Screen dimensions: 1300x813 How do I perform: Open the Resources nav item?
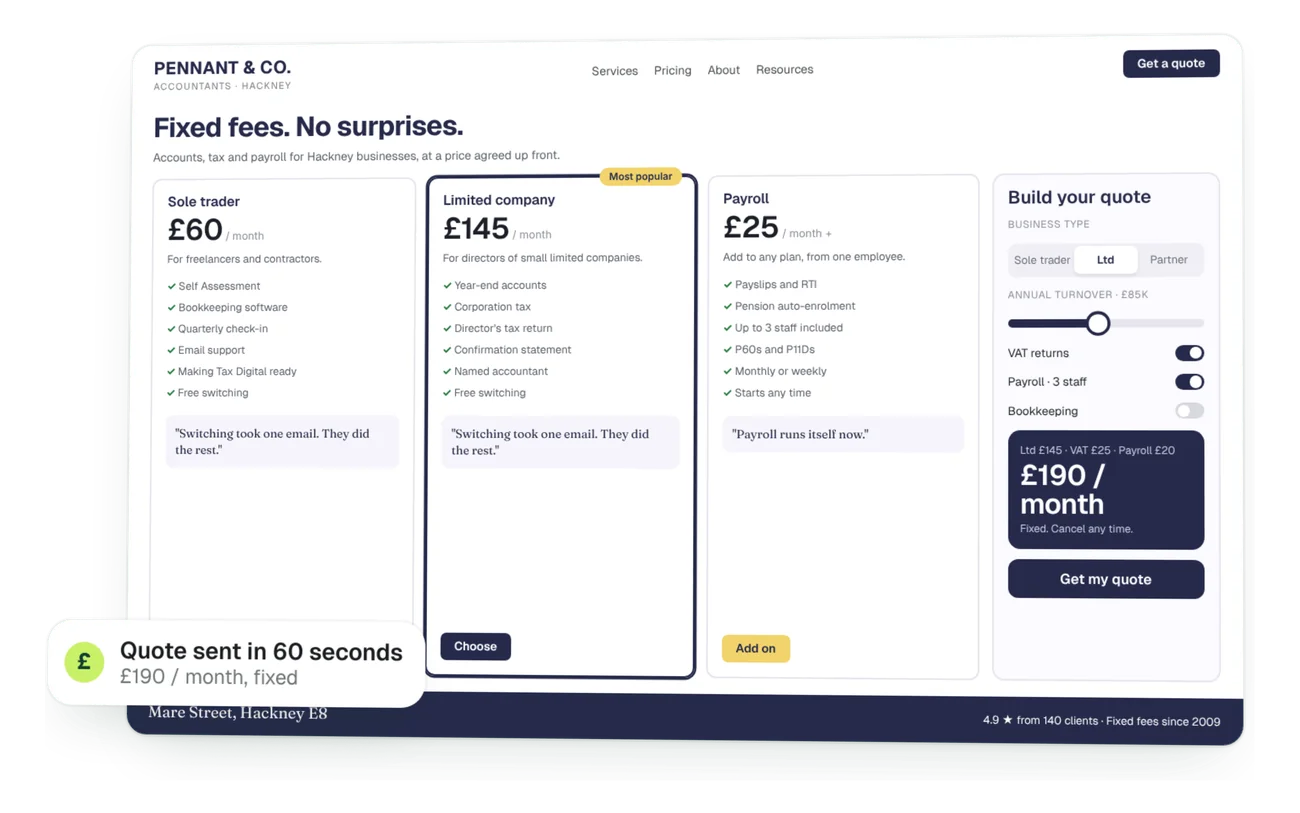(784, 70)
